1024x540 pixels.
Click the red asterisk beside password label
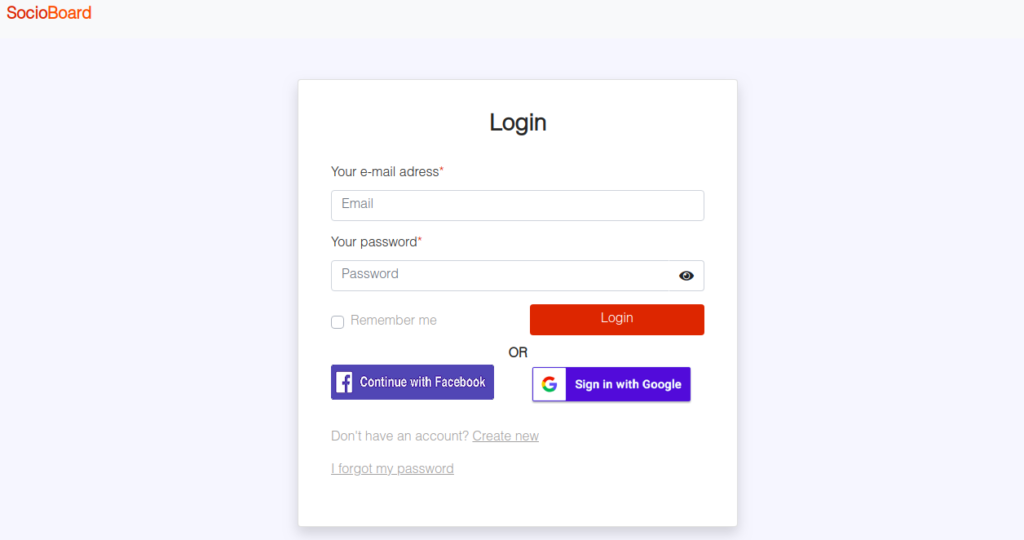click(x=419, y=240)
